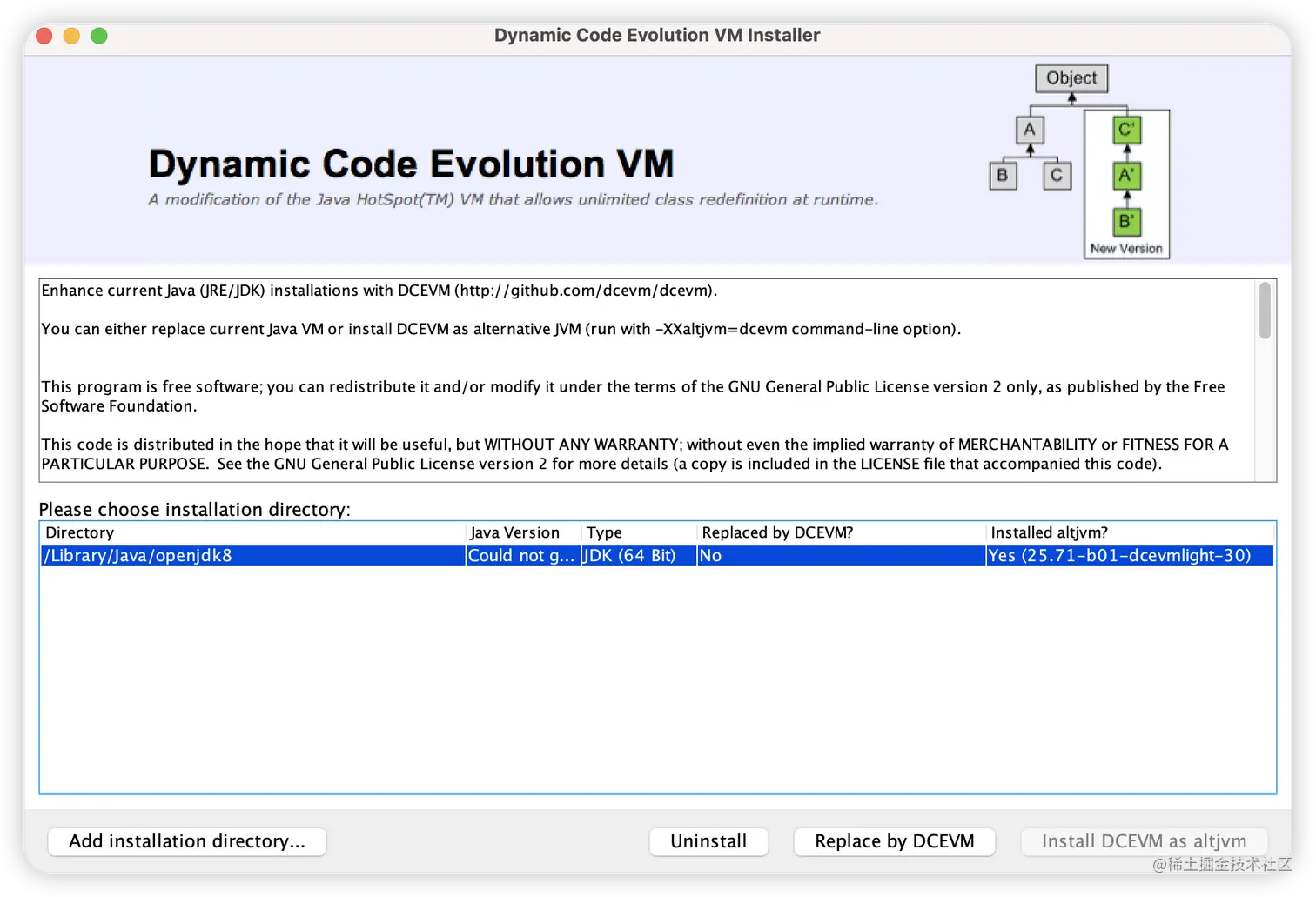
Task: Click the Type column header
Action: tap(639, 532)
